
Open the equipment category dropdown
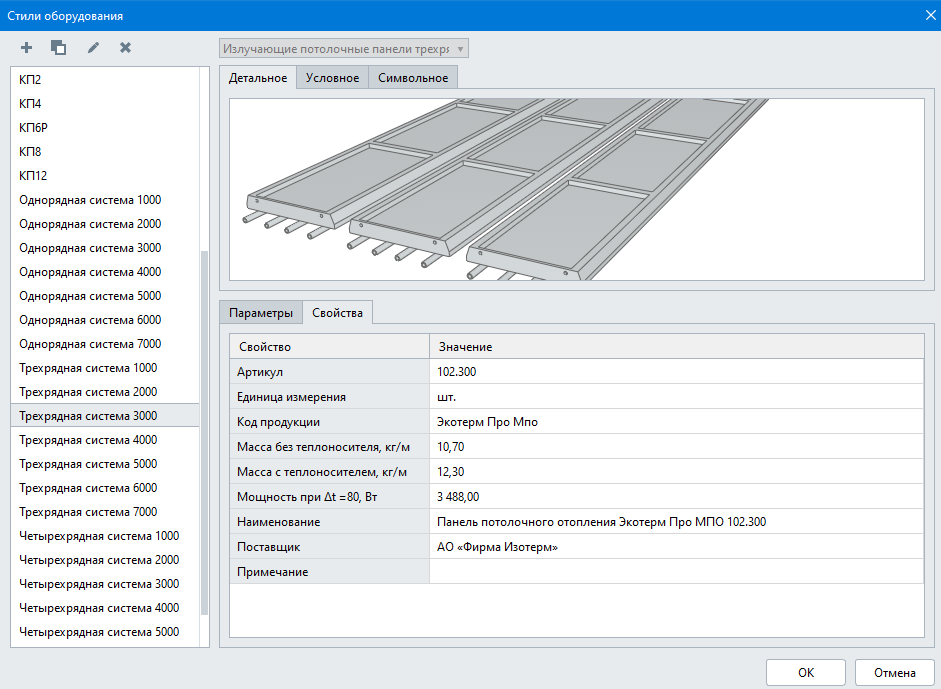[343, 48]
